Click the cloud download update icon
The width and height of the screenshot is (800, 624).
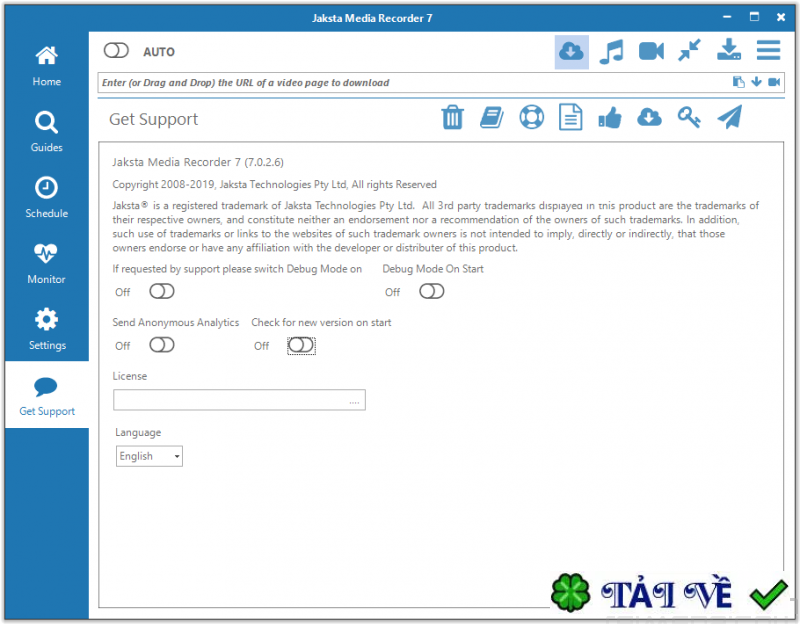[649, 118]
